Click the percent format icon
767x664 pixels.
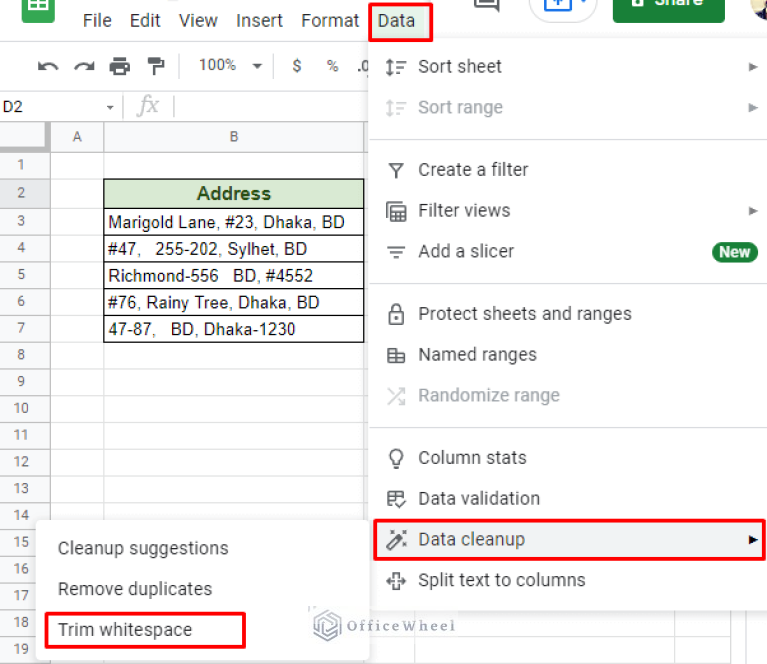tap(332, 66)
